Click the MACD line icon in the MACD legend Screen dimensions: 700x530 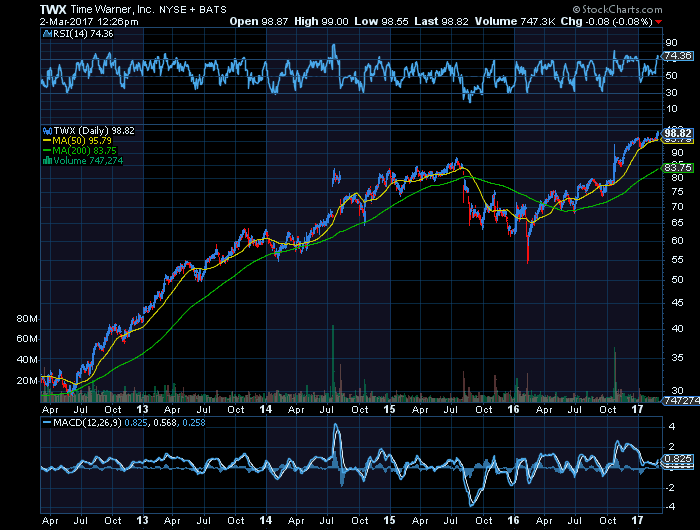(x=46, y=422)
